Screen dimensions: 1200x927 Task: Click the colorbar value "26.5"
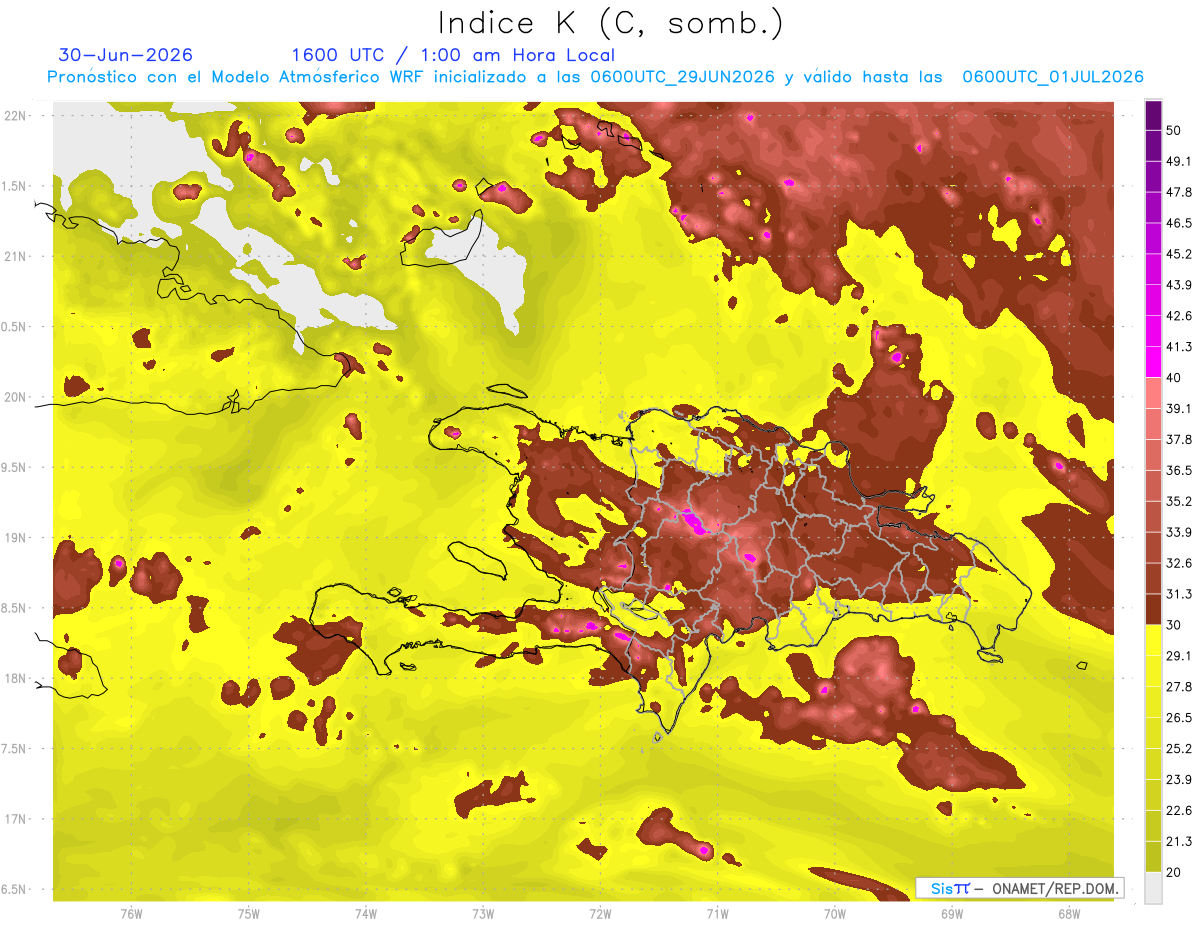pyautogui.click(x=1179, y=718)
